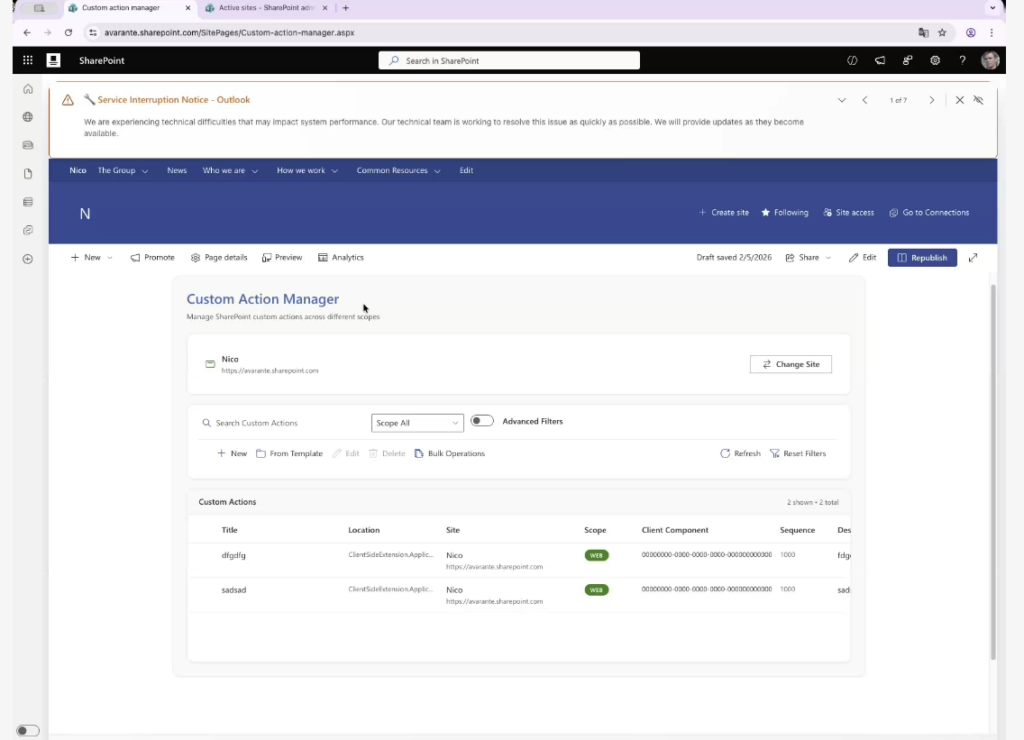Click the Republish button
Screen dimensions: 1024x740
(922, 258)
